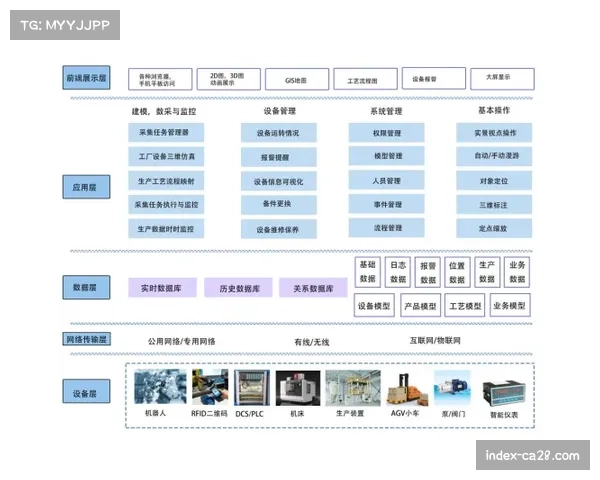This screenshot has width=600, height=480.
Task: Select the 基础数据 box
Action: tap(368, 272)
